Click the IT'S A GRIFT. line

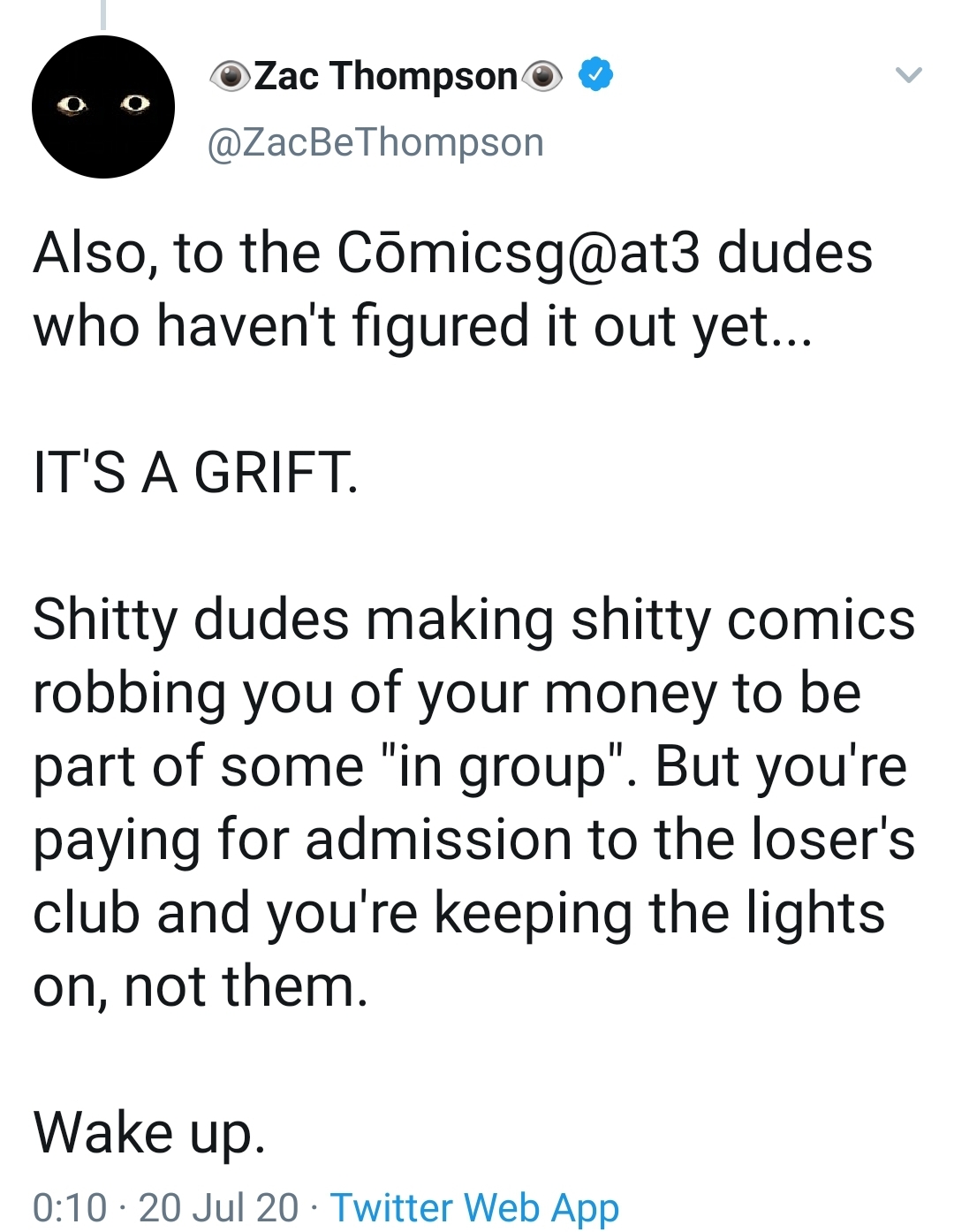[x=196, y=472]
